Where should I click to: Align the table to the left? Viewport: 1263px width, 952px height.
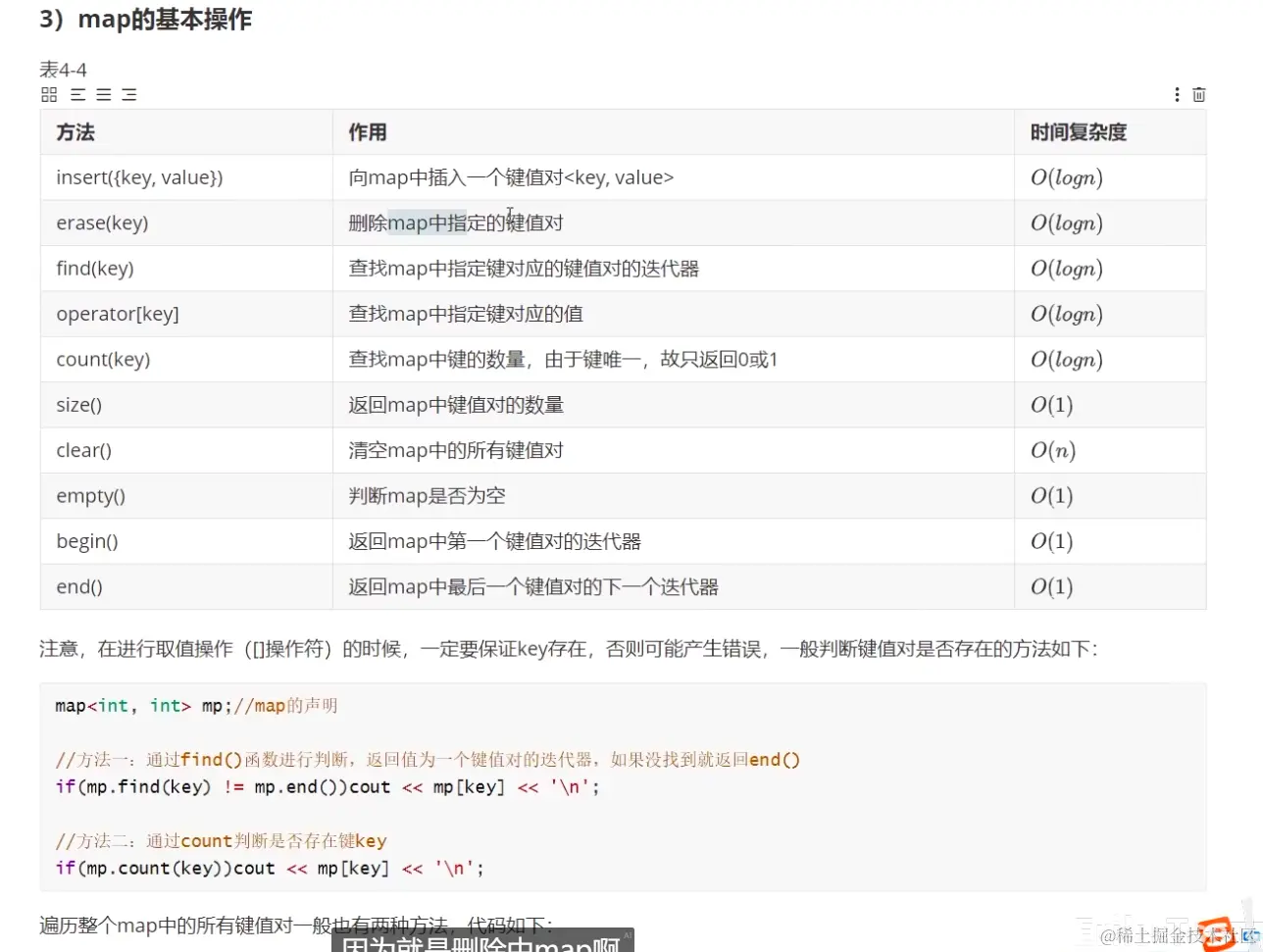pos(77,95)
